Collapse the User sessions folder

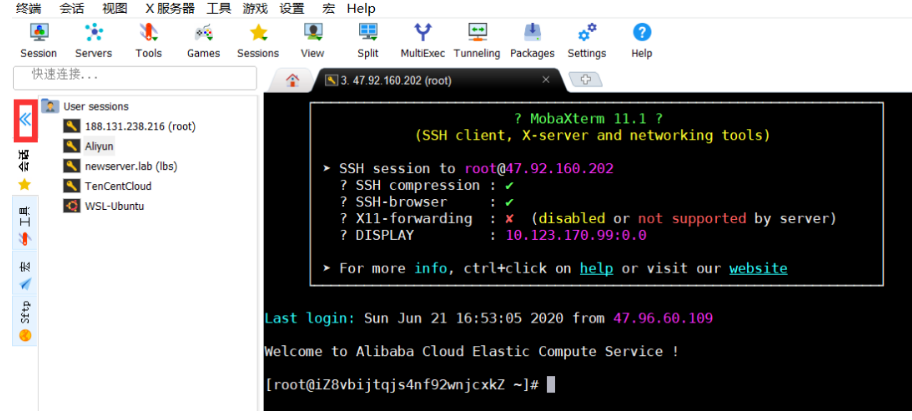pyautogui.click(x=50, y=106)
